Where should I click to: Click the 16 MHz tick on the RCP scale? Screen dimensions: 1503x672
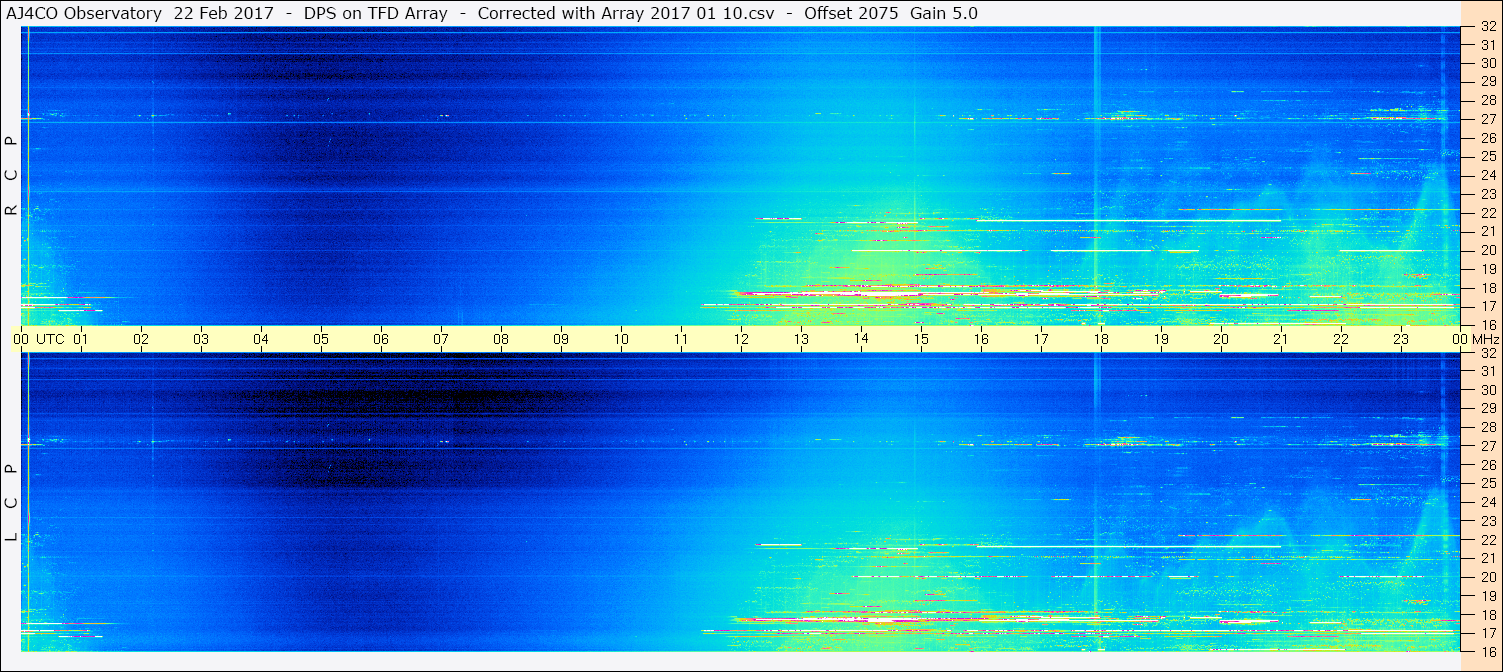1487,324
